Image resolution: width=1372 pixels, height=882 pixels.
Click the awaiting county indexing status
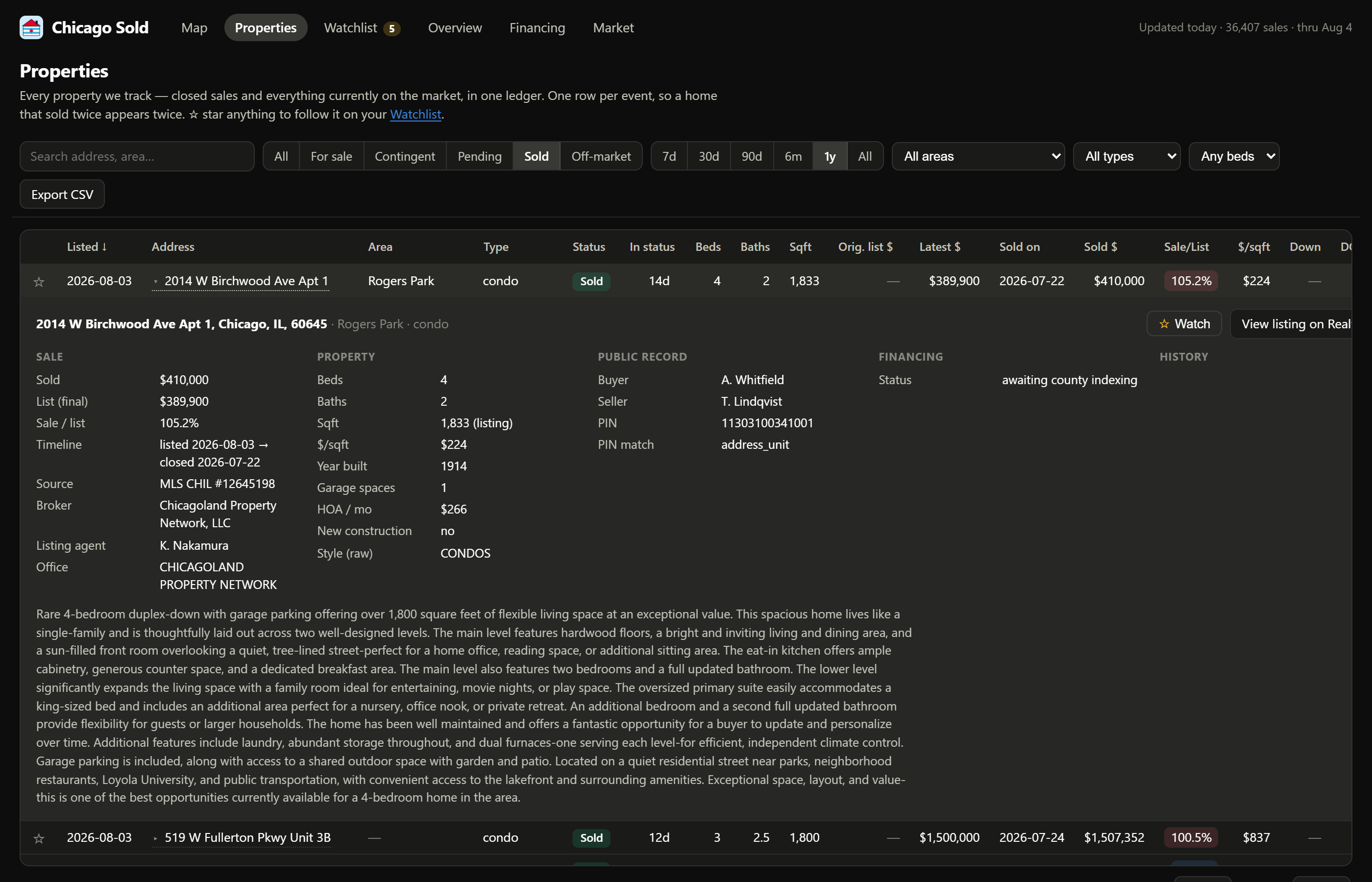1069,380
